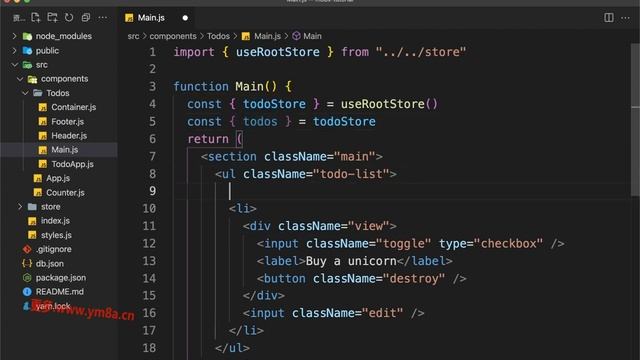Open Counter.js file

[65, 192]
